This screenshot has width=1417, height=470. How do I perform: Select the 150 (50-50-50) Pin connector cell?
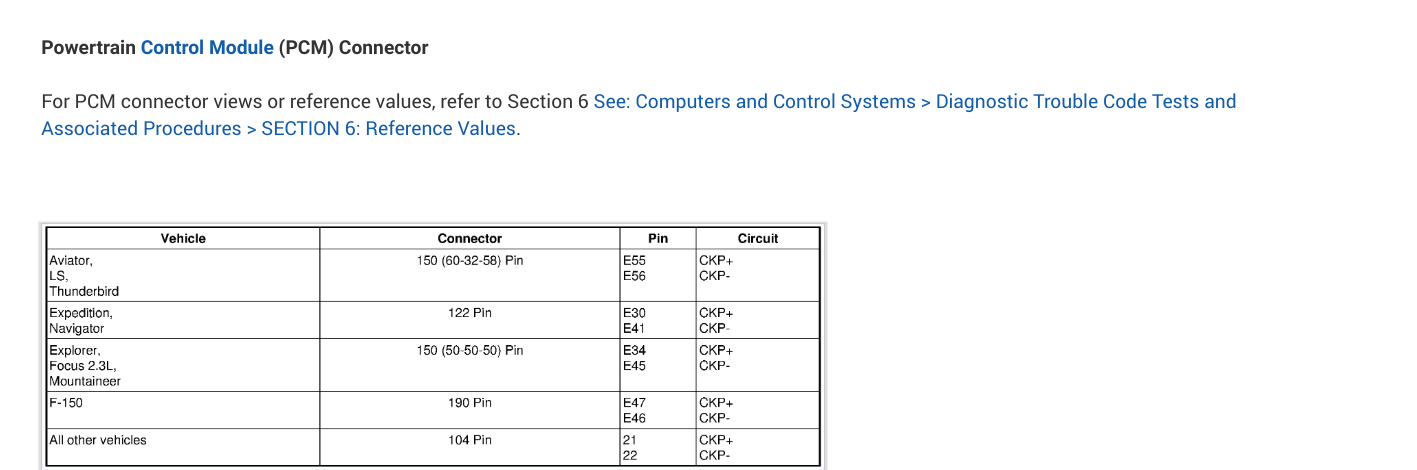point(470,350)
